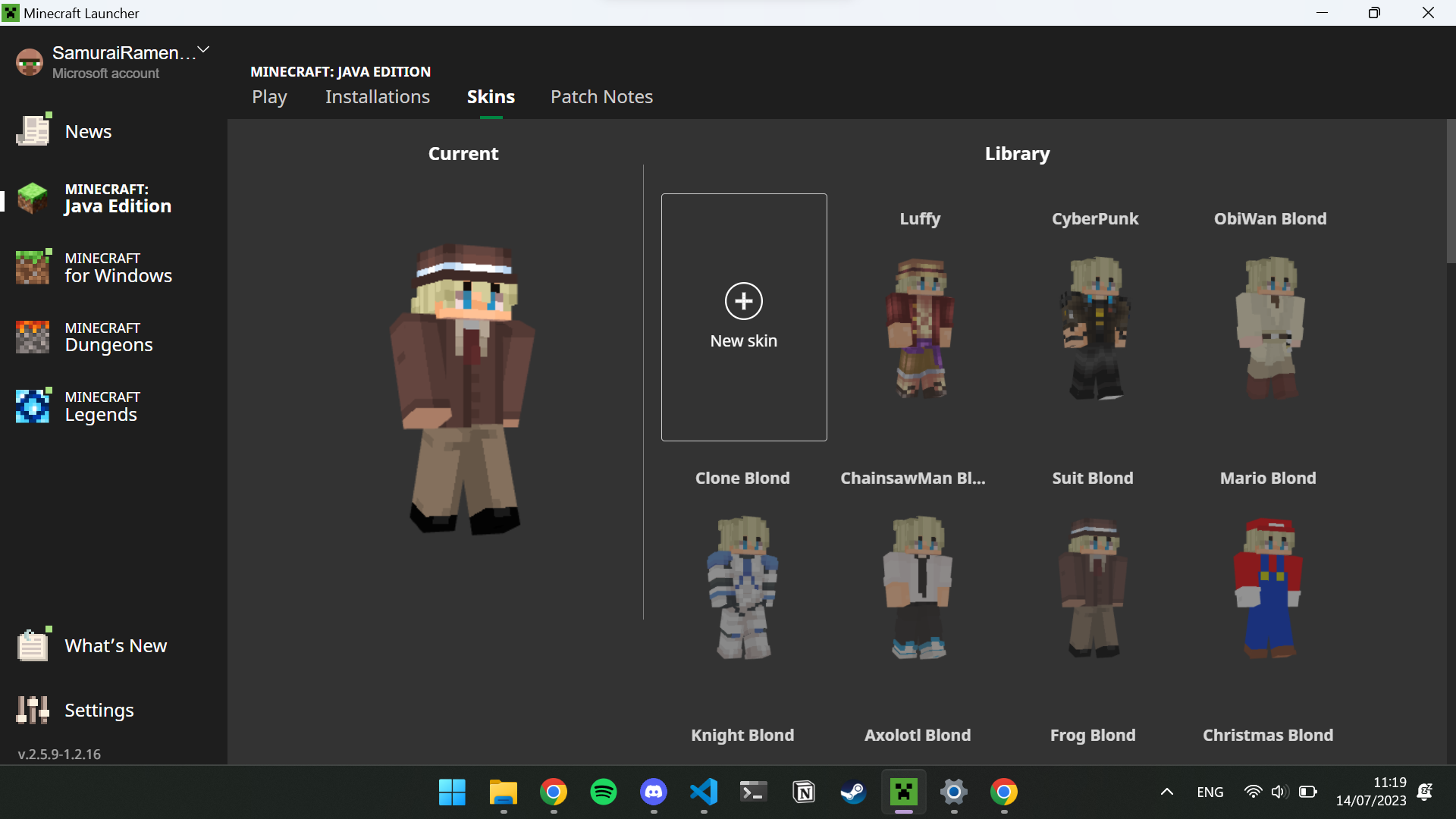Open Terminal from the taskbar
Viewport: 1456px width, 819px height.
(x=753, y=792)
